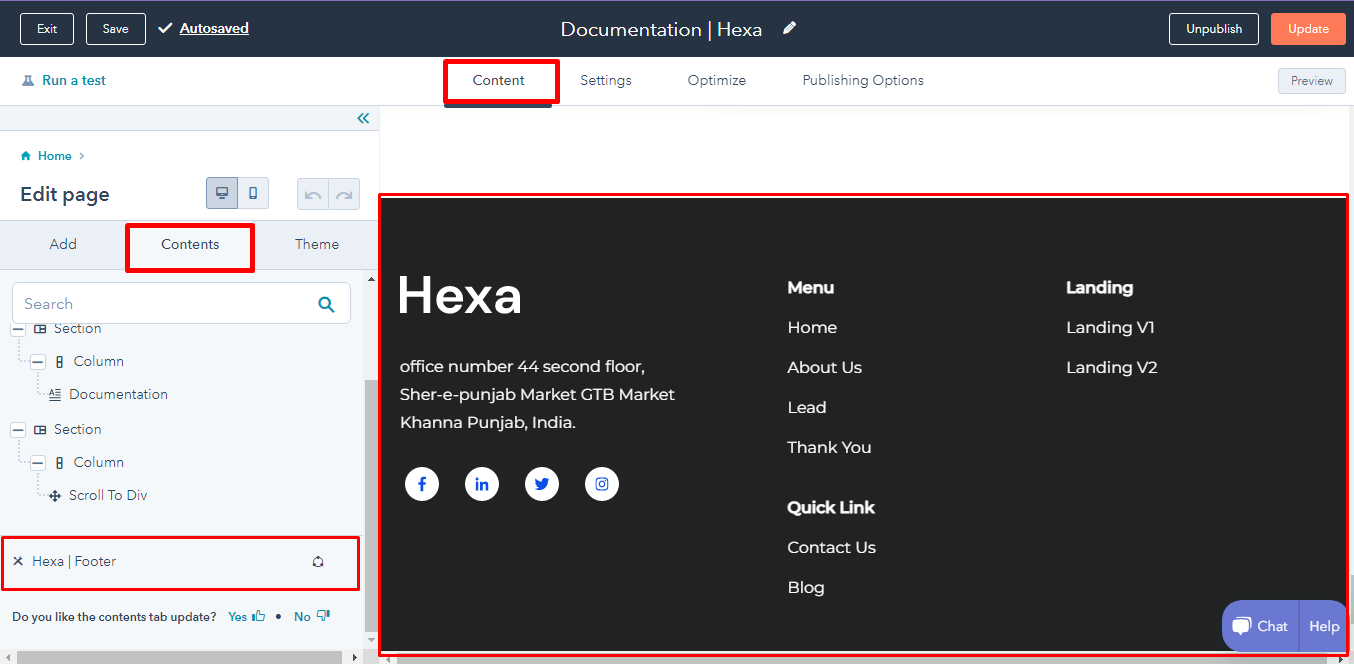The image size is (1354, 664).
Task: Switch to desktop preview icon
Action: click(x=222, y=194)
